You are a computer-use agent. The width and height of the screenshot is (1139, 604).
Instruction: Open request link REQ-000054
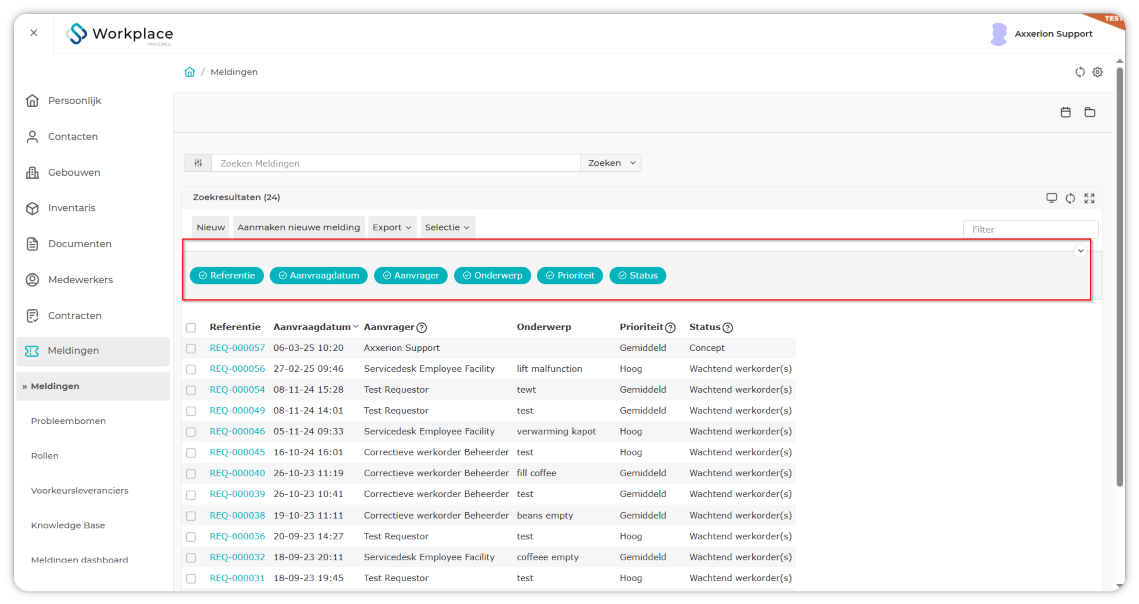coord(238,390)
